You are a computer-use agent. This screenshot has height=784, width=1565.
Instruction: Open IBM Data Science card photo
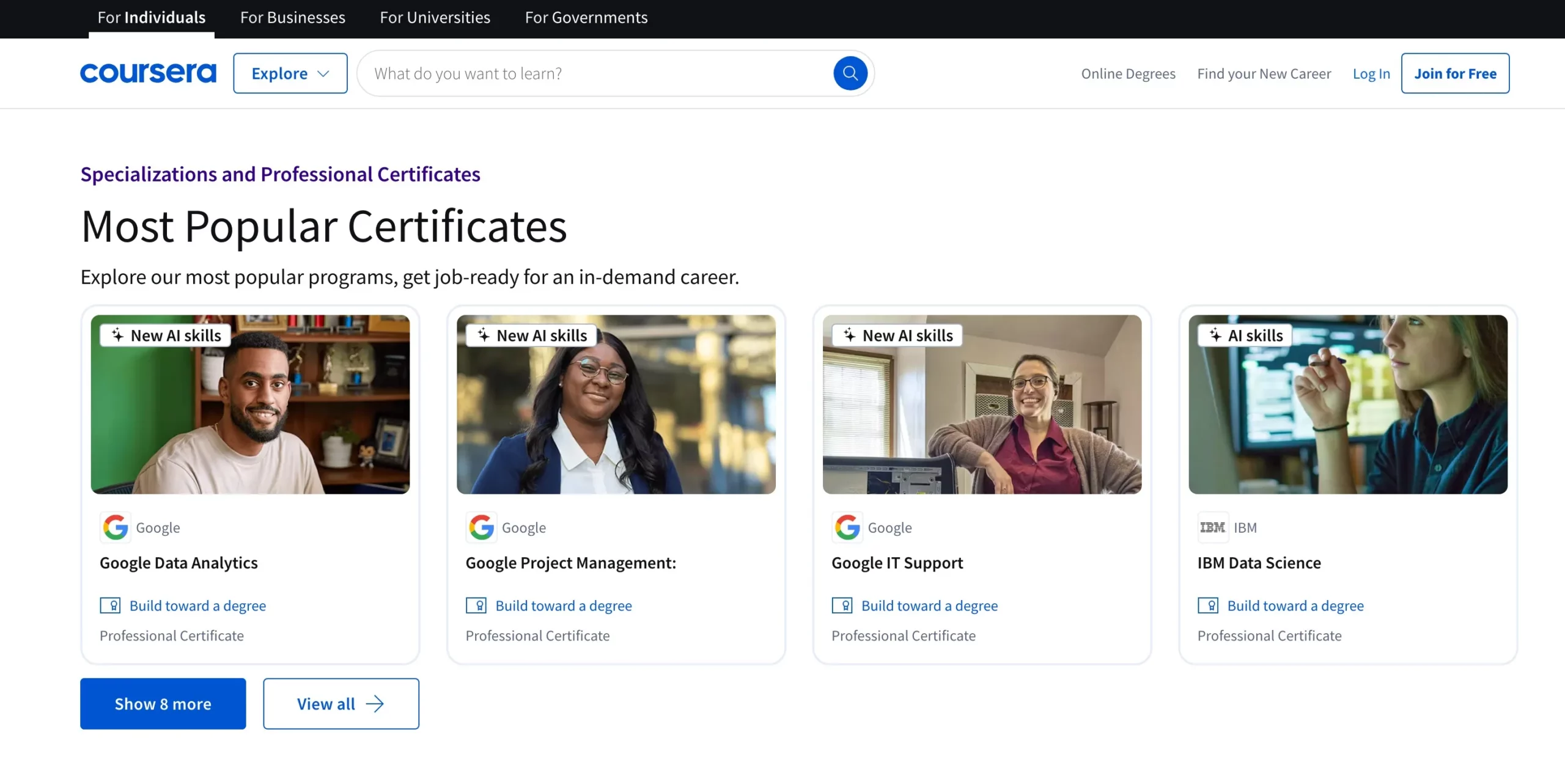click(1348, 405)
